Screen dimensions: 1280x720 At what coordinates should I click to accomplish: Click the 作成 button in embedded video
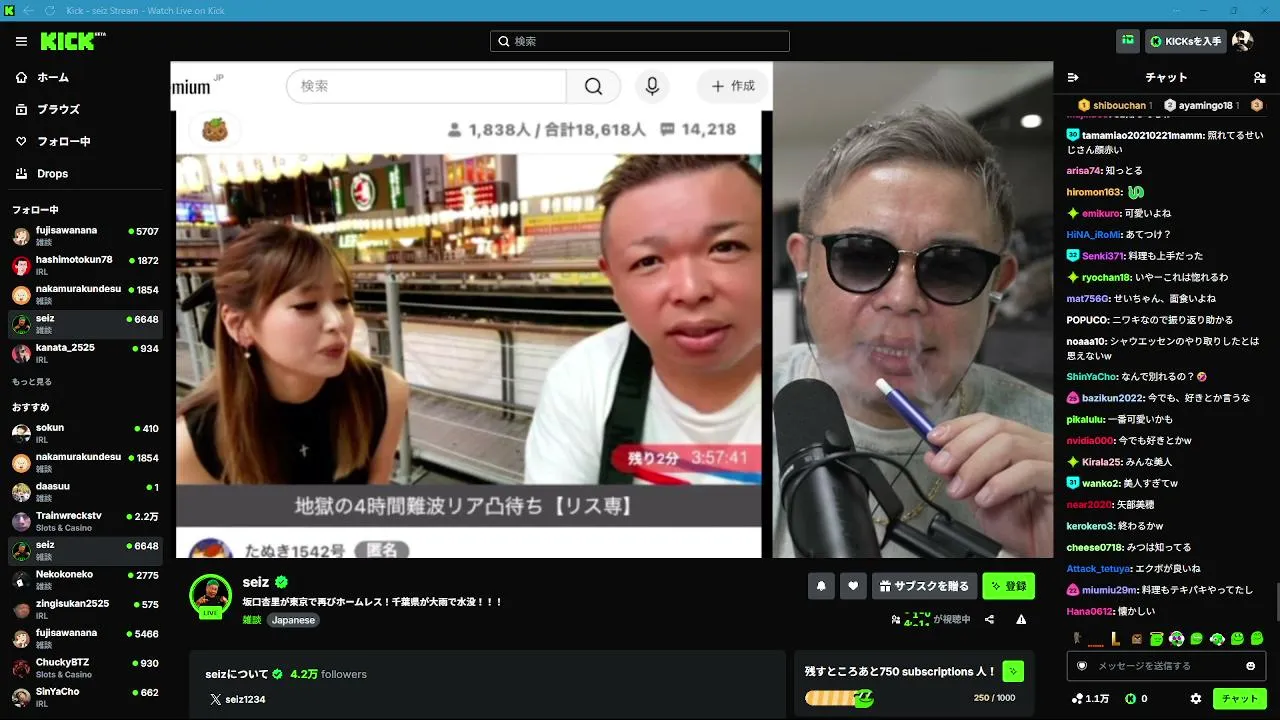(733, 86)
